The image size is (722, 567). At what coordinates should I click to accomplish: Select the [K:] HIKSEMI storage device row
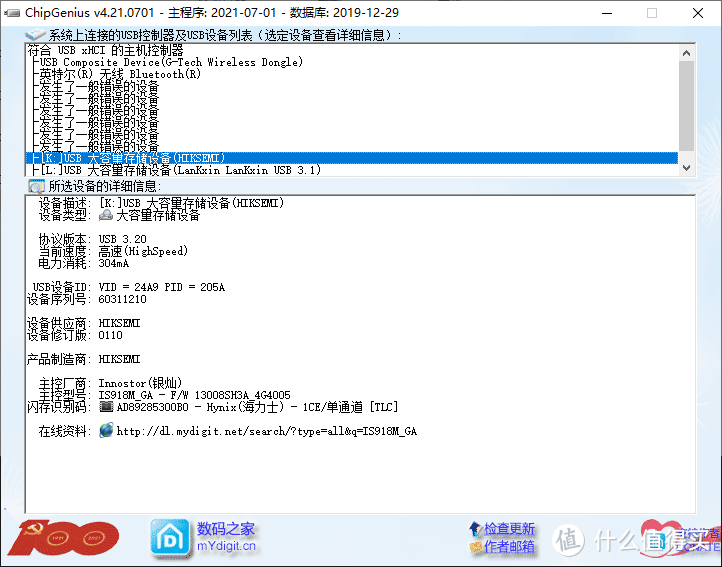tap(352, 158)
